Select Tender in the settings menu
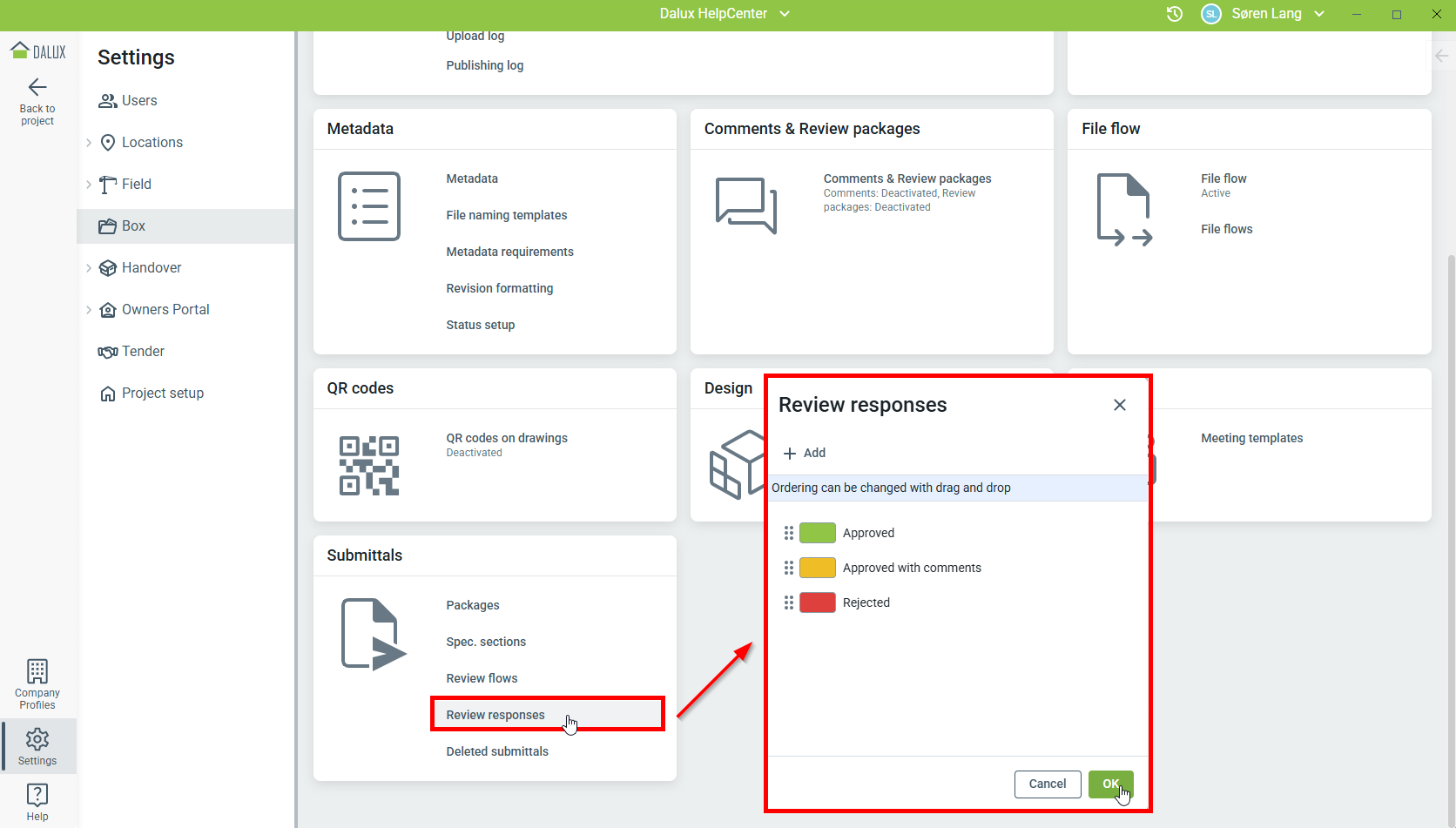1456x828 pixels. (143, 352)
